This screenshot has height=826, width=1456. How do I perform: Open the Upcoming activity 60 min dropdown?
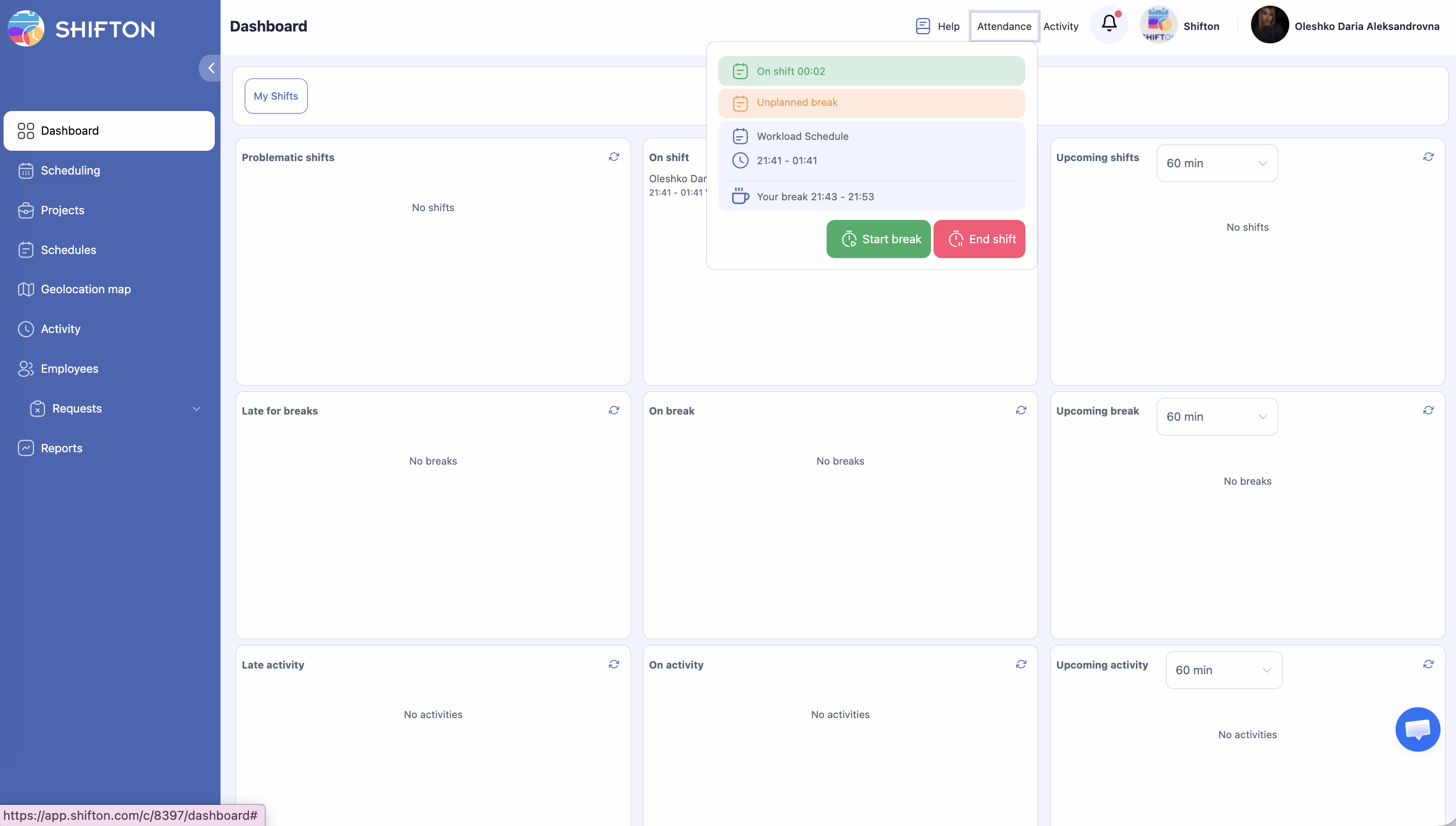click(1224, 670)
